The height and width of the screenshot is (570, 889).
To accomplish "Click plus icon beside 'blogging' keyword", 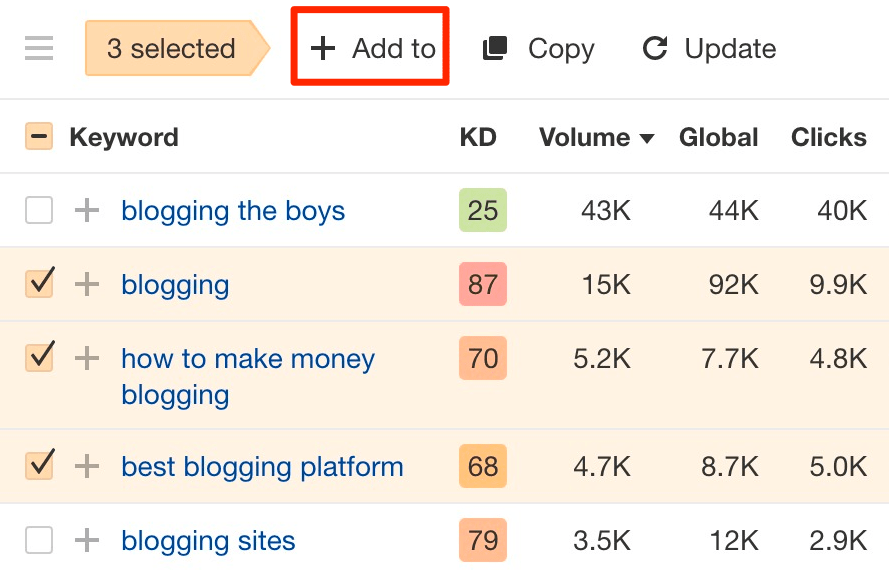I will (88, 285).
